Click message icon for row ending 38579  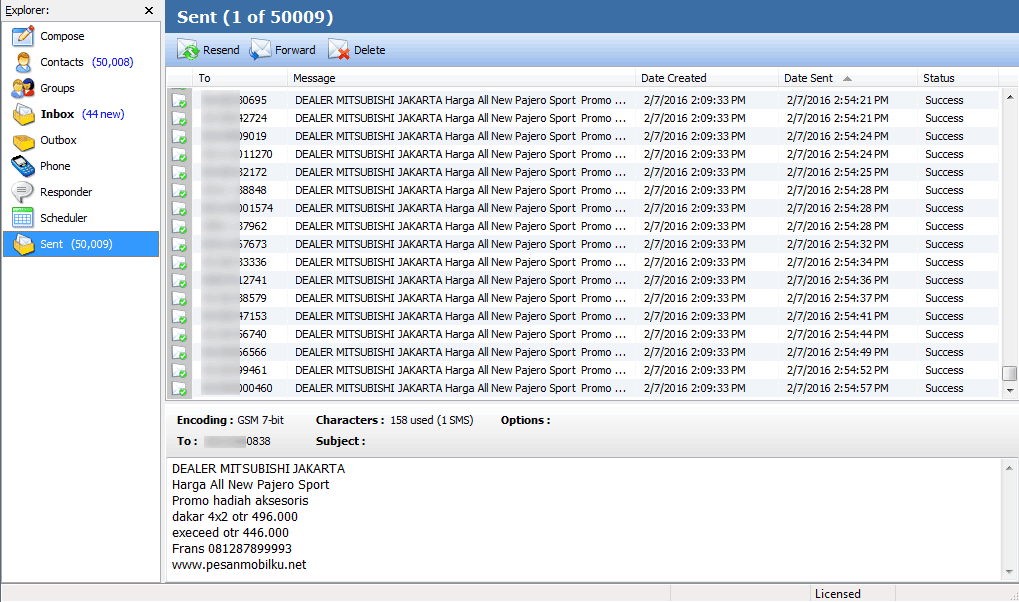pos(179,299)
